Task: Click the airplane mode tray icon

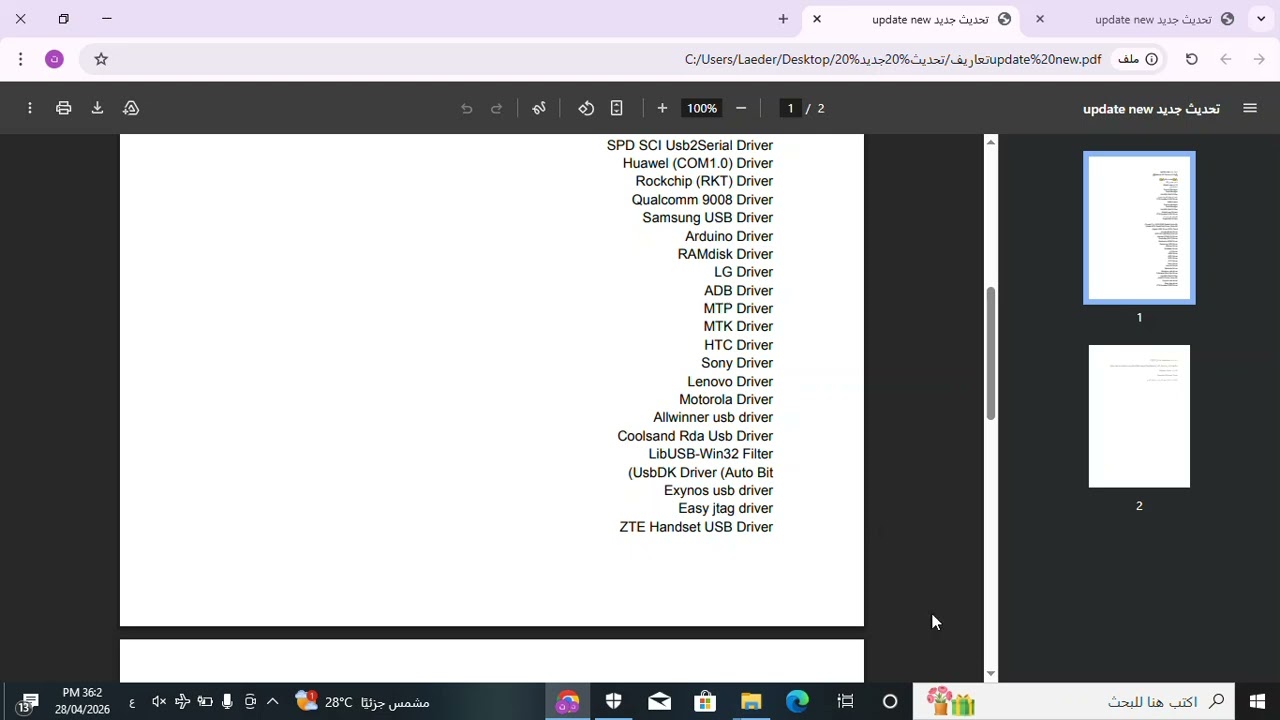Action: 182,702
